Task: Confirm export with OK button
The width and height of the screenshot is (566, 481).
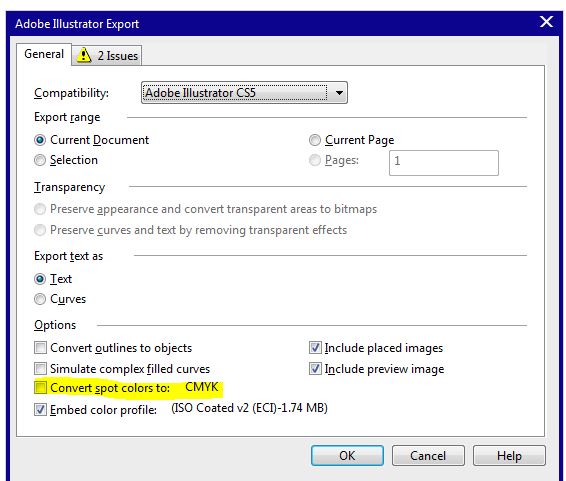Action: point(347,455)
